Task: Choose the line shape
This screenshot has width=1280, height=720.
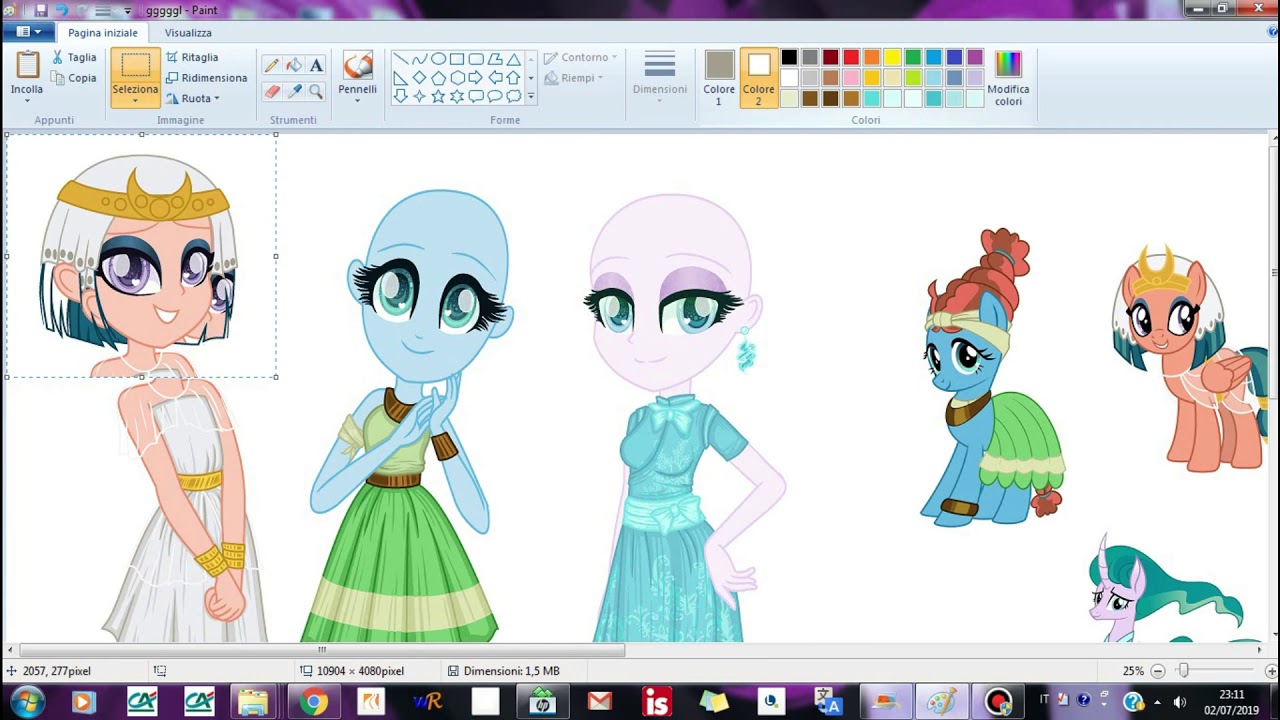Action: pos(400,59)
